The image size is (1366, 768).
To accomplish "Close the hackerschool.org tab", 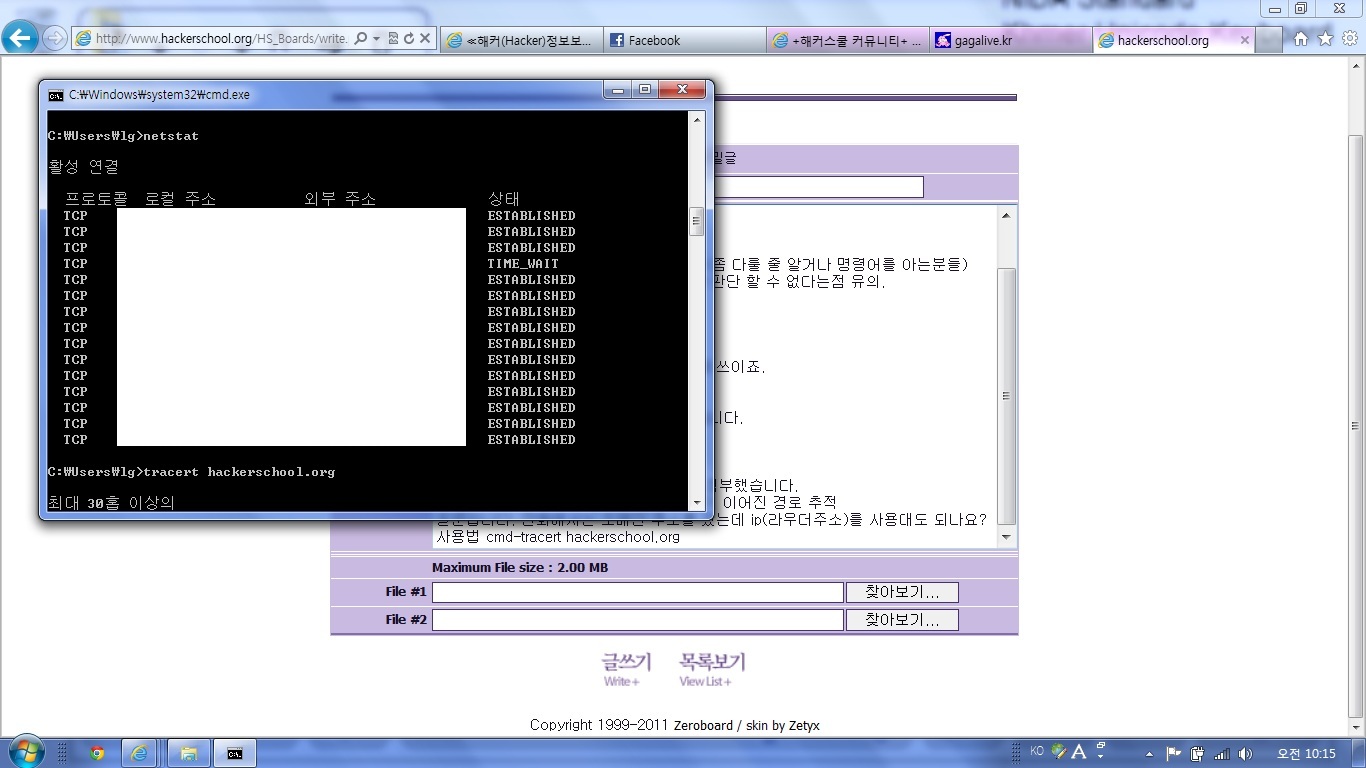I will pos(1245,40).
